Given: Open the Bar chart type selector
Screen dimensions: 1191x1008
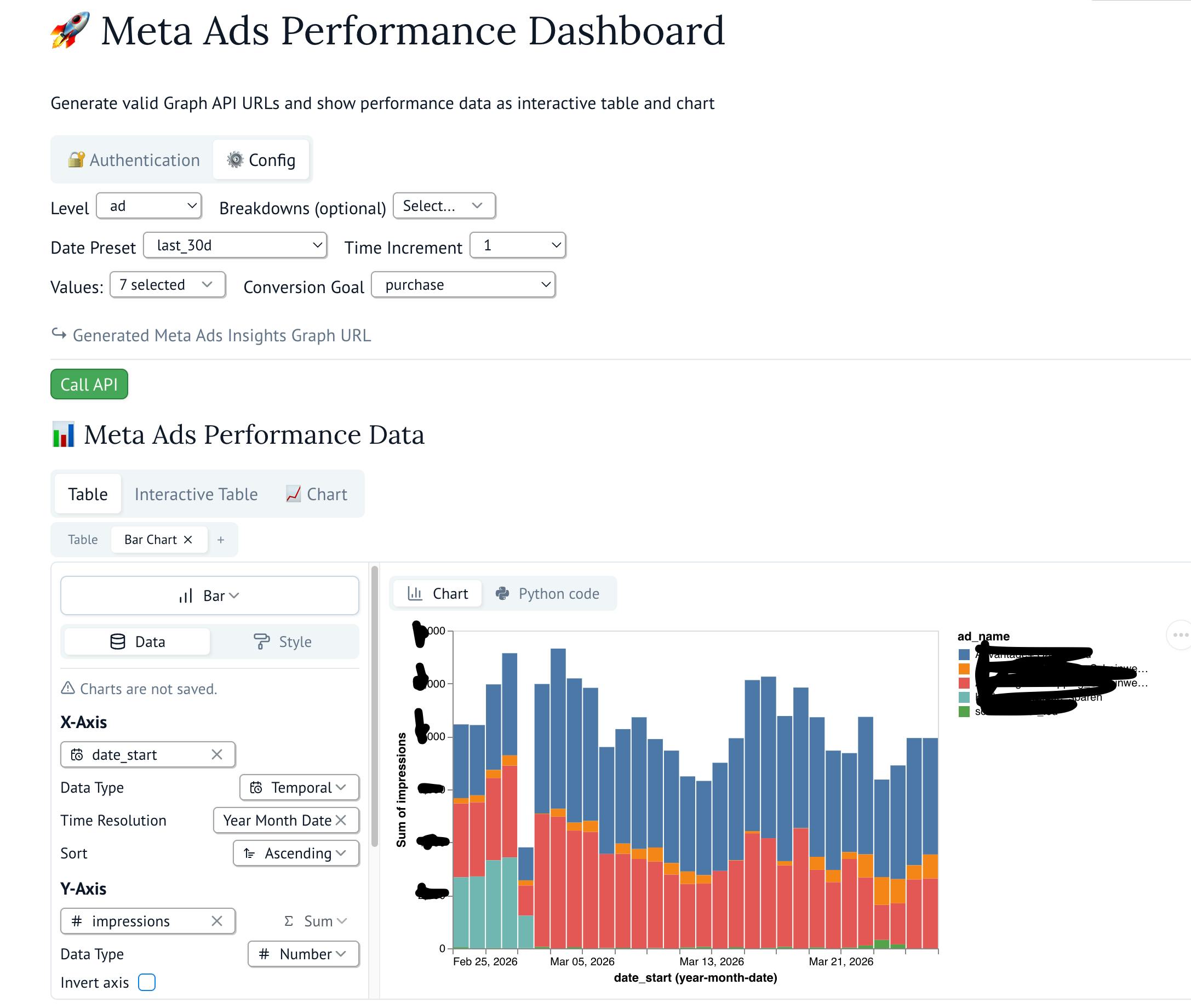Looking at the screenshot, I should click(210, 595).
